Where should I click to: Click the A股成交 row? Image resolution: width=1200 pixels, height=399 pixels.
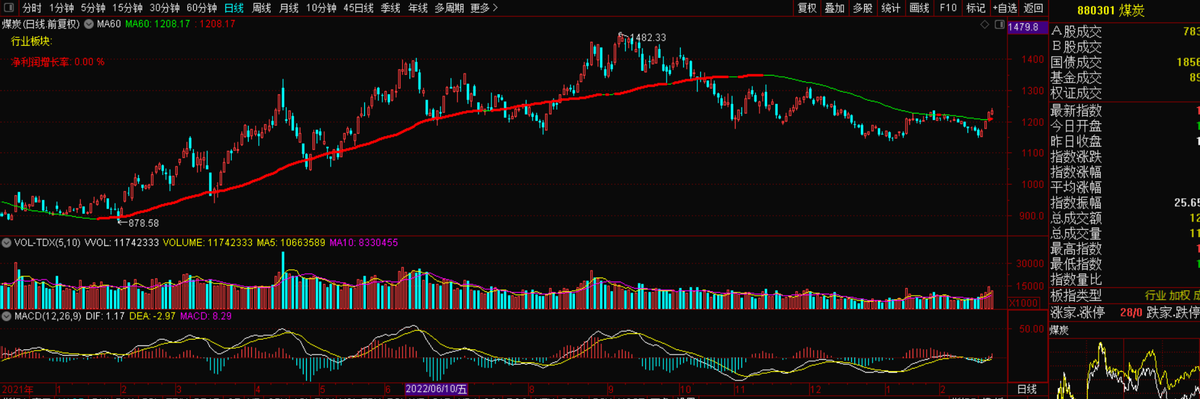1124,32
